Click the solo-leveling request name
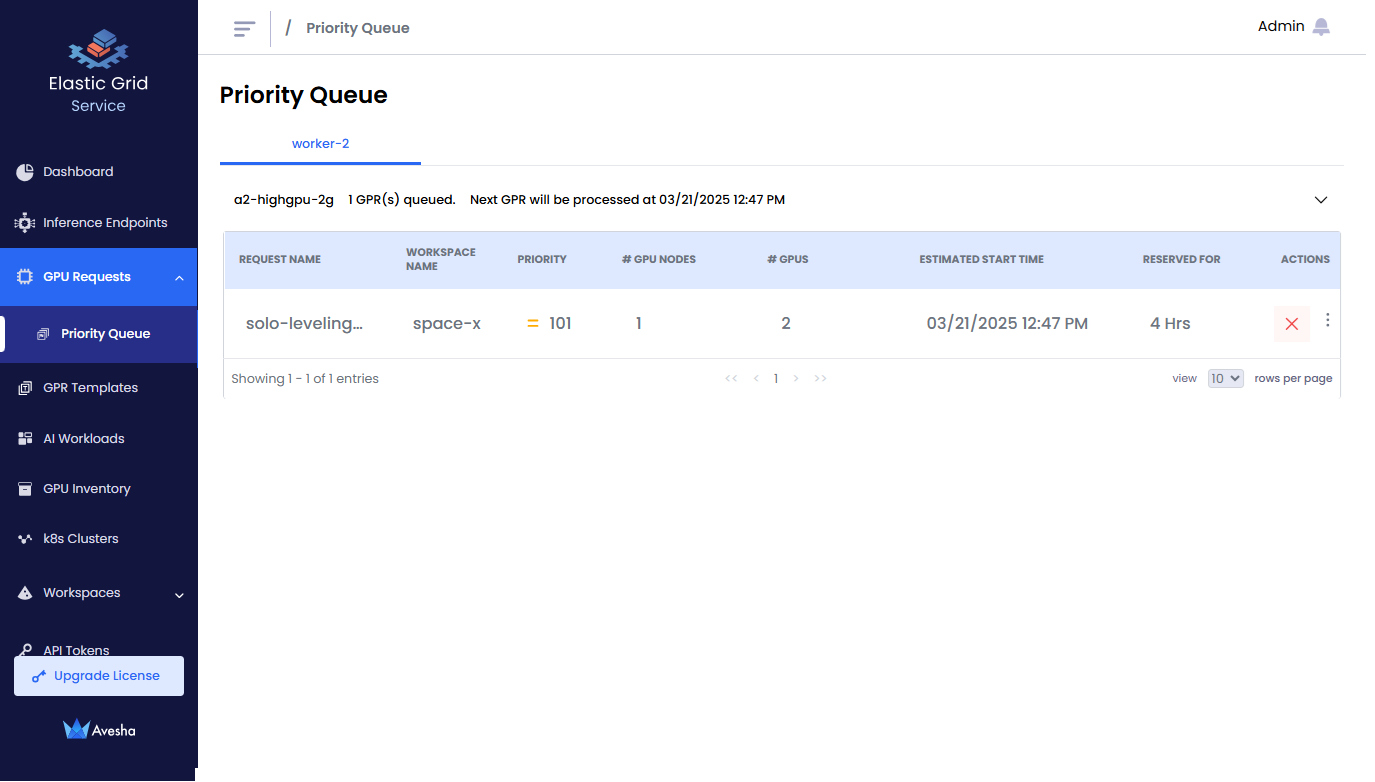1375x782 pixels. click(304, 324)
